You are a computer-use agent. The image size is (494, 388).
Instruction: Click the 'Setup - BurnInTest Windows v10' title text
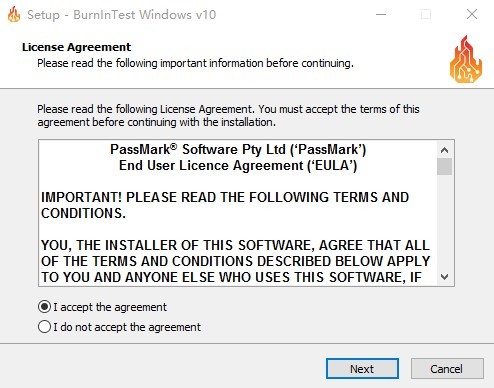tap(122, 15)
